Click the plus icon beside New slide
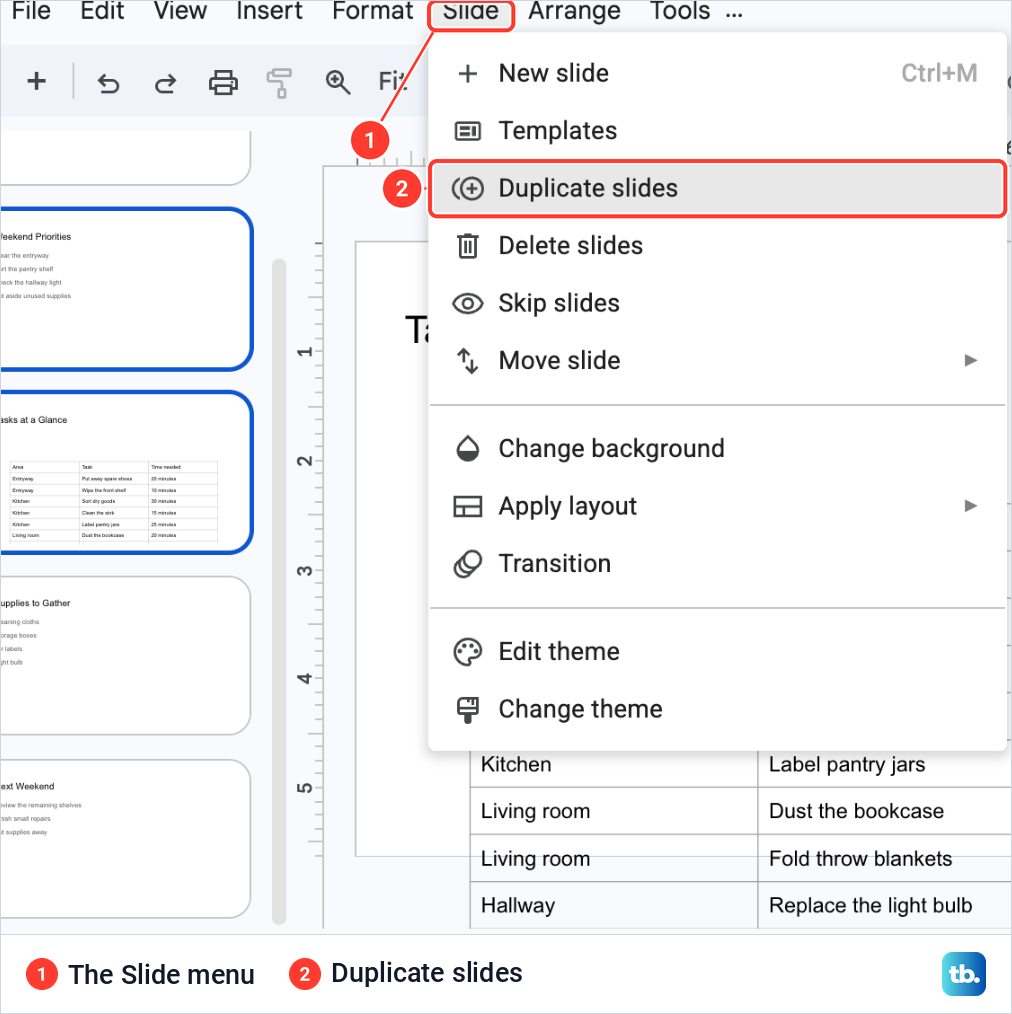The image size is (1012, 1014). pos(468,74)
